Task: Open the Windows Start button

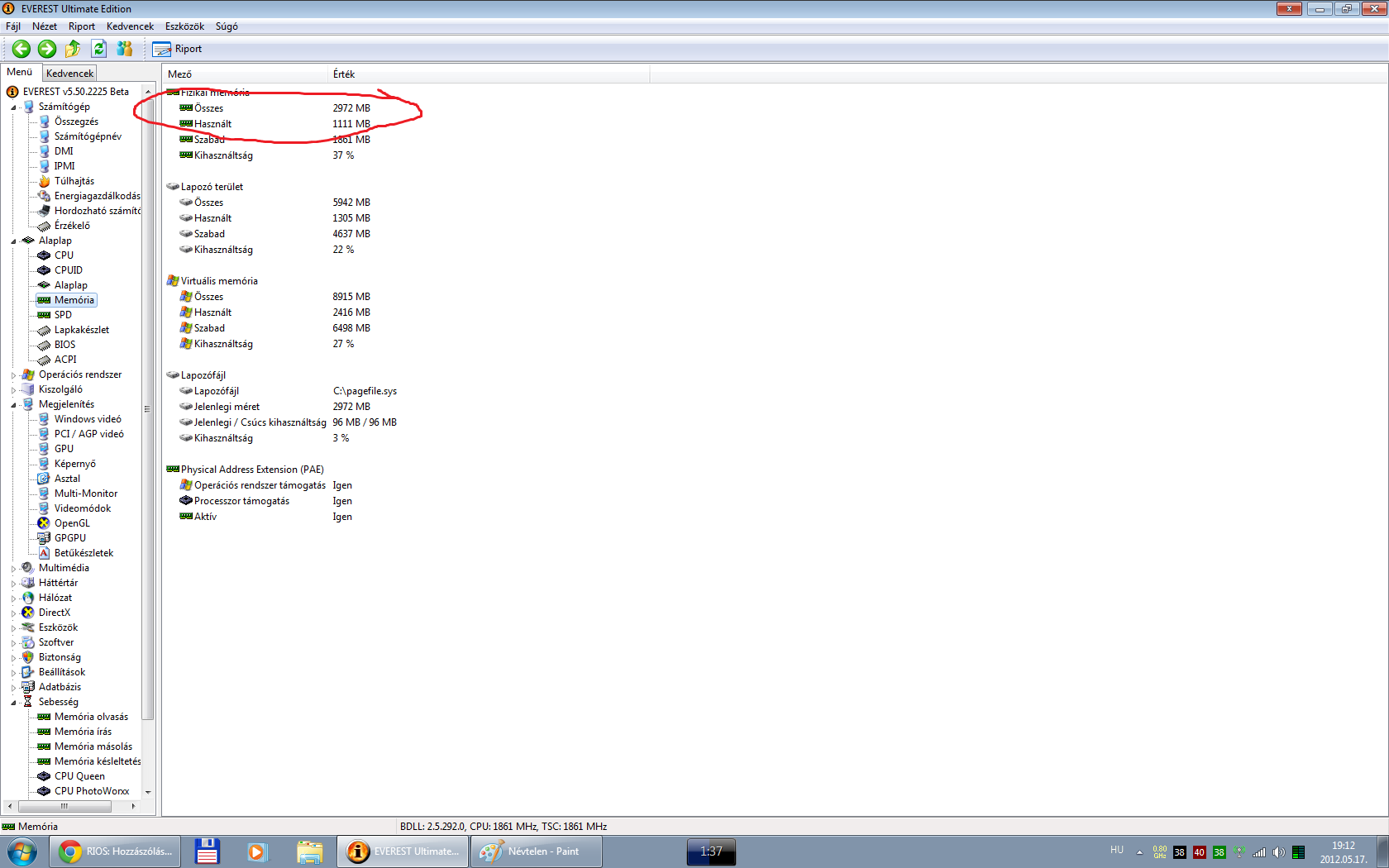Action: click(21, 851)
